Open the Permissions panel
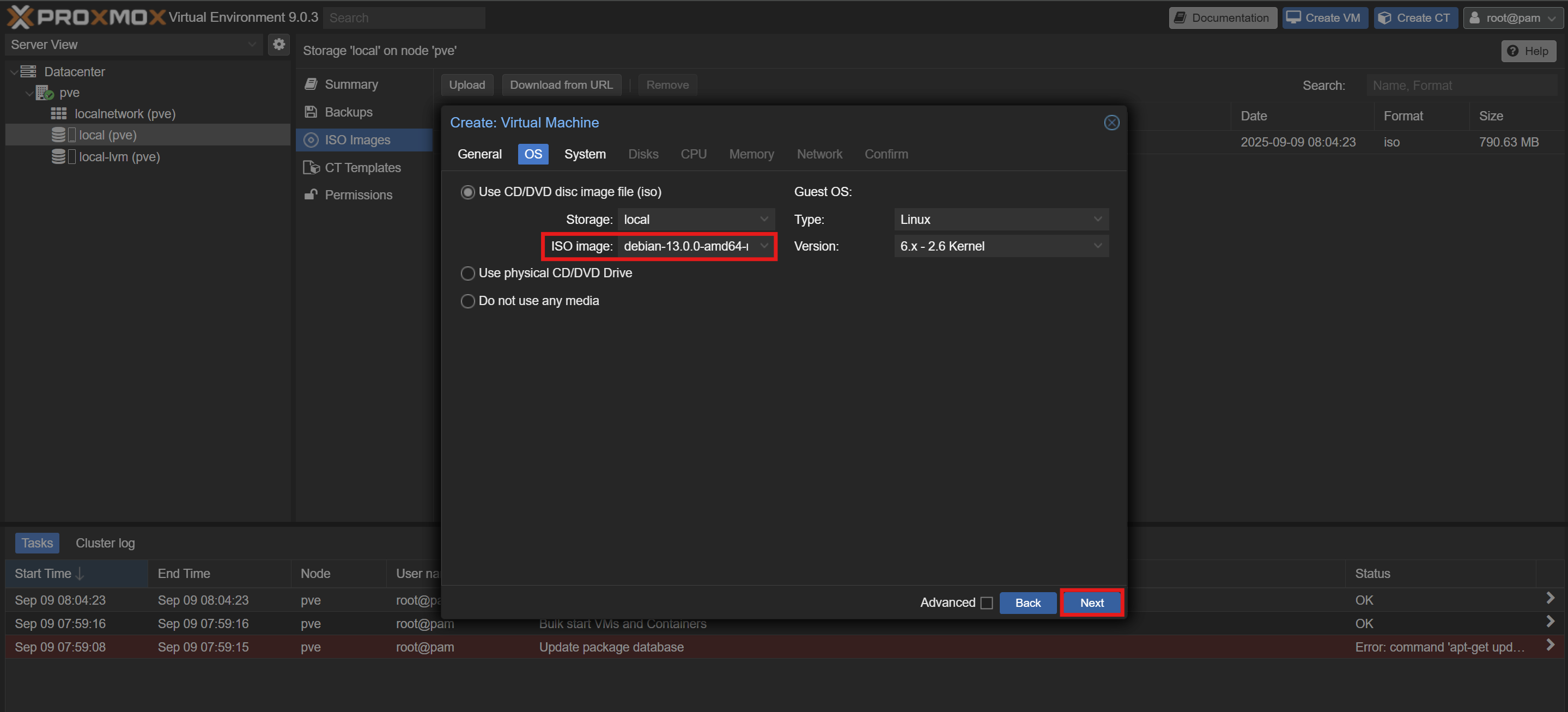Viewport: 1568px width, 712px height. [358, 194]
